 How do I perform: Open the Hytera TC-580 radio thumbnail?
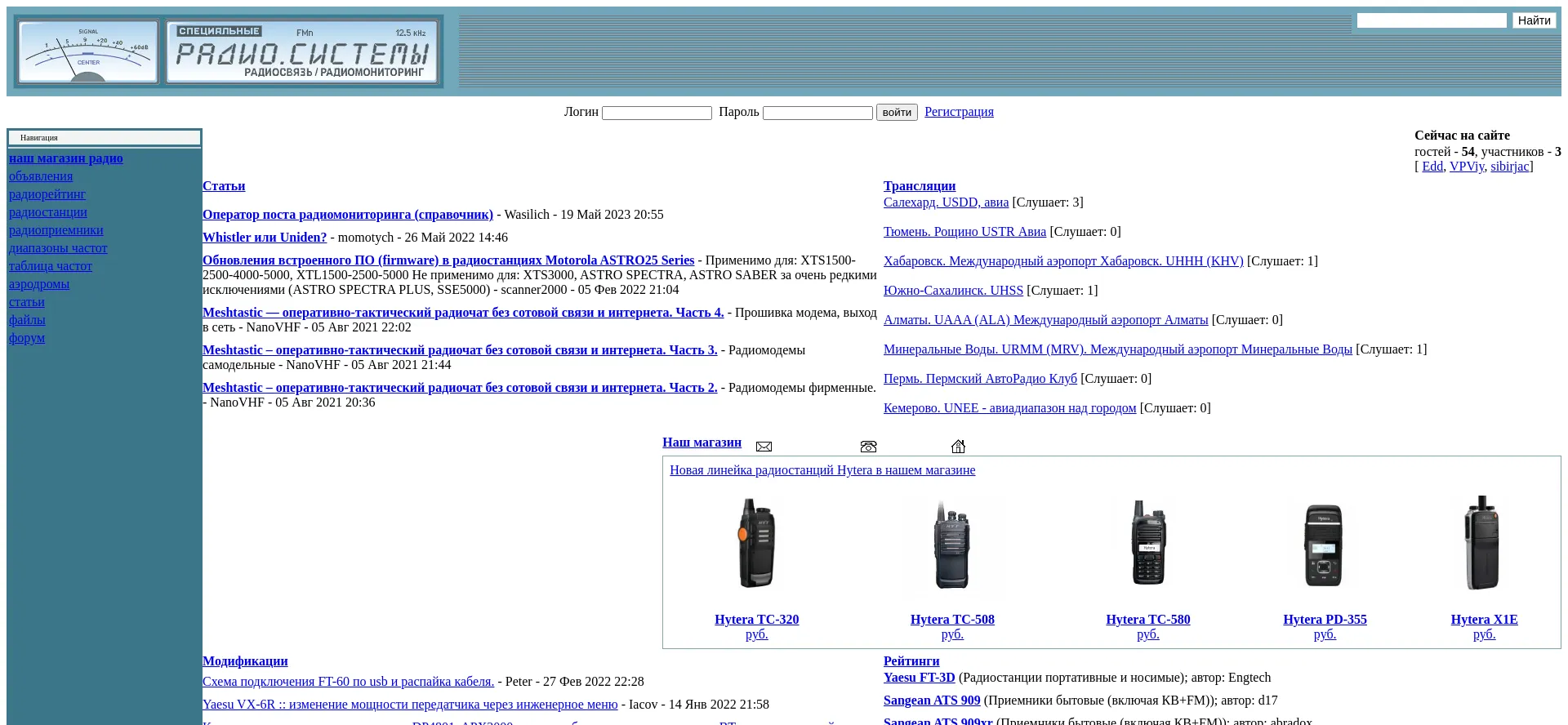coord(1148,544)
